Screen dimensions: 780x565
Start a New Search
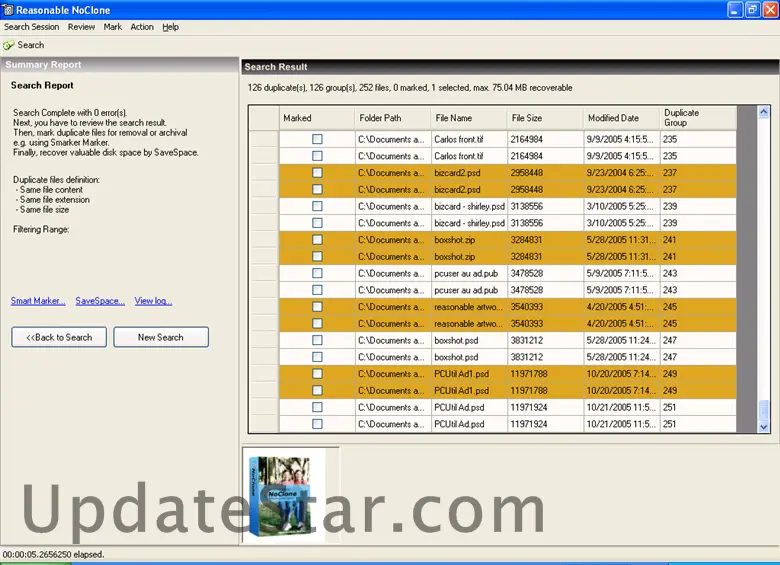point(161,337)
